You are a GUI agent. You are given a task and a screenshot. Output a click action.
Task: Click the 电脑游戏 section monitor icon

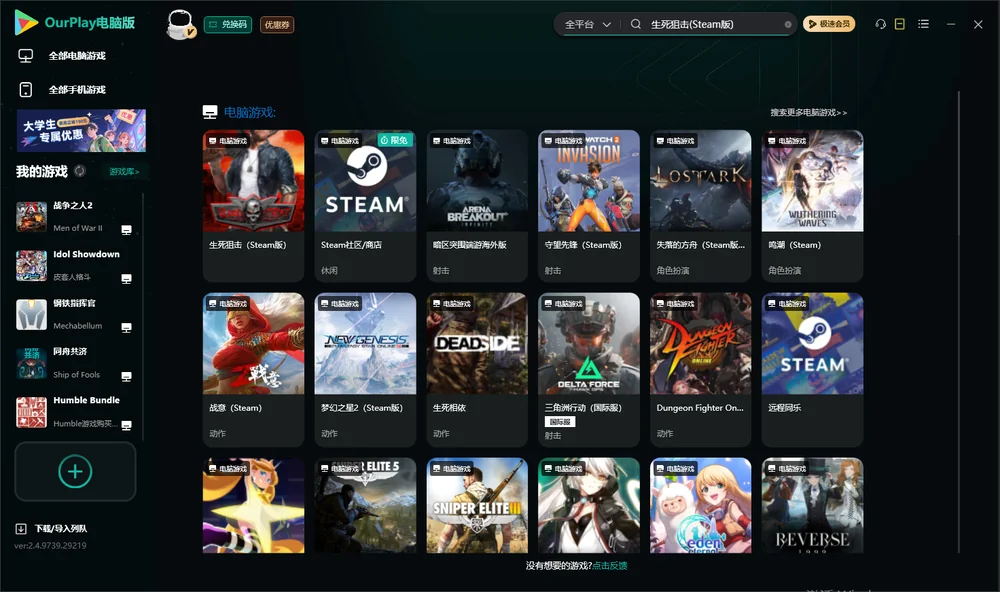point(210,112)
